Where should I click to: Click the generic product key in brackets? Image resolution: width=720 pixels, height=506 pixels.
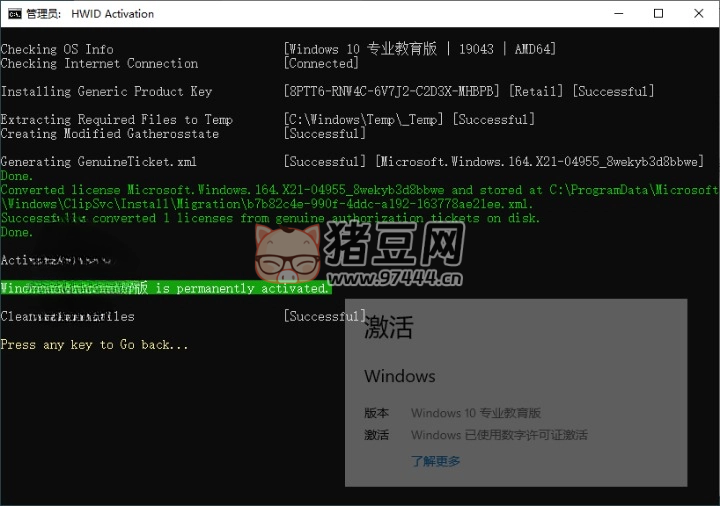click(391, 91)
